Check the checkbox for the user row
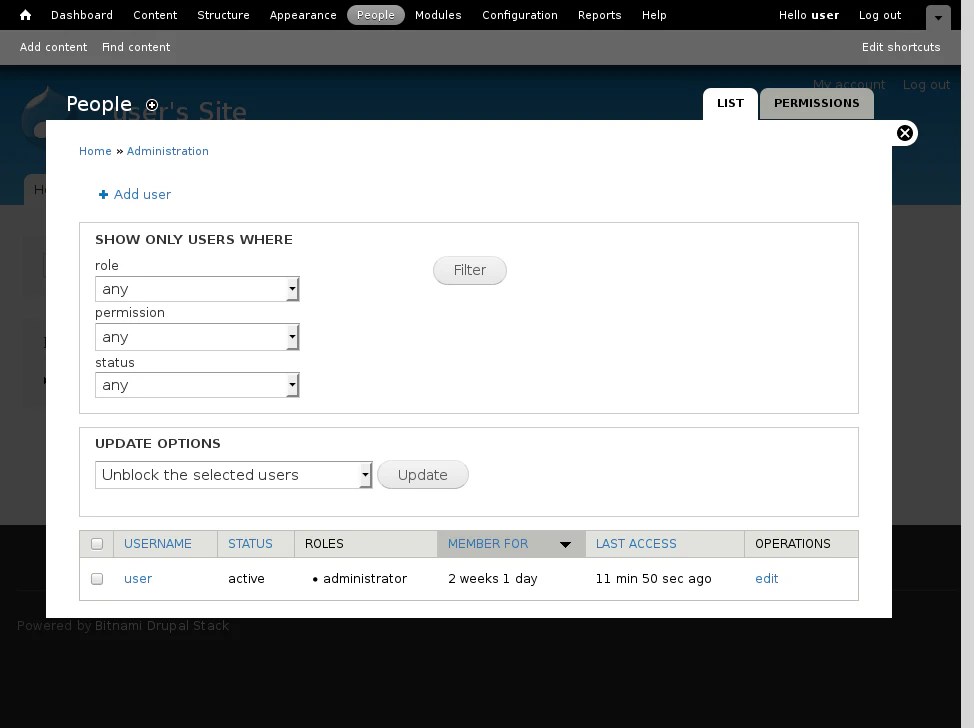Image resolution: width=974 pixels, height=728 pixels. click(97, 579)
